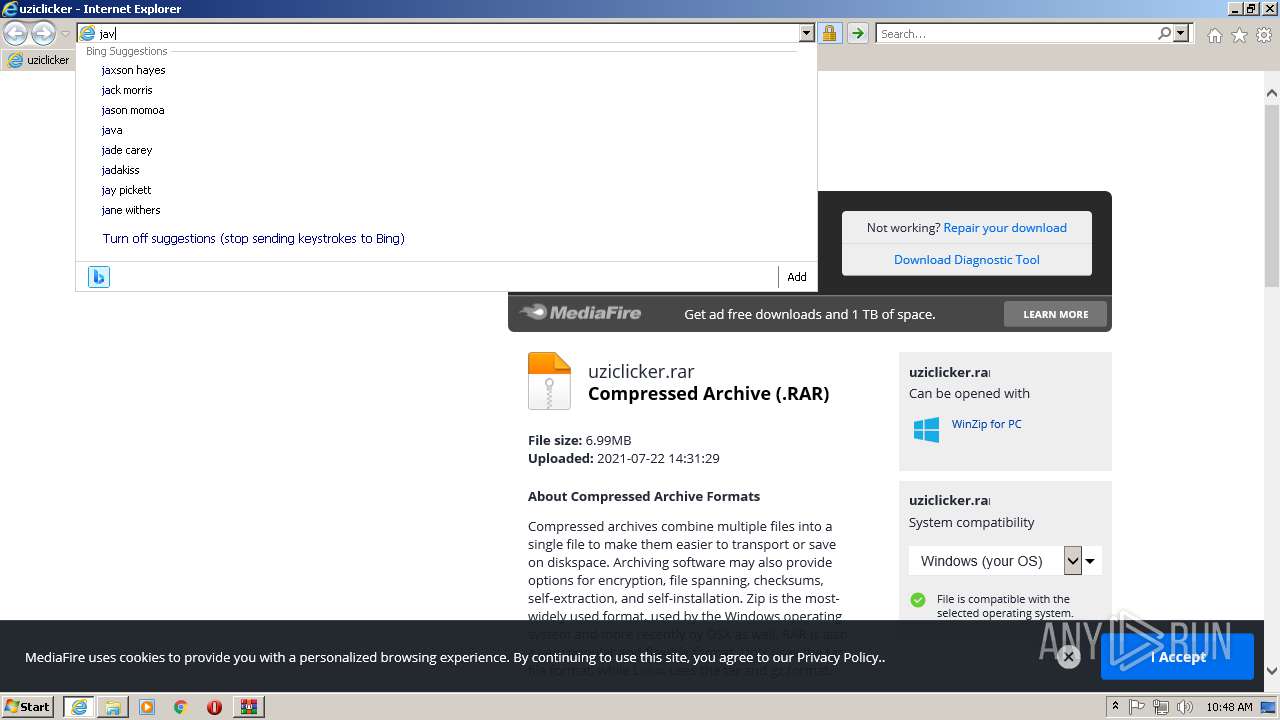Select suggestion 'jaxson hayes'
Viewport: 1280px width, 720px height.
click(133, 70)
